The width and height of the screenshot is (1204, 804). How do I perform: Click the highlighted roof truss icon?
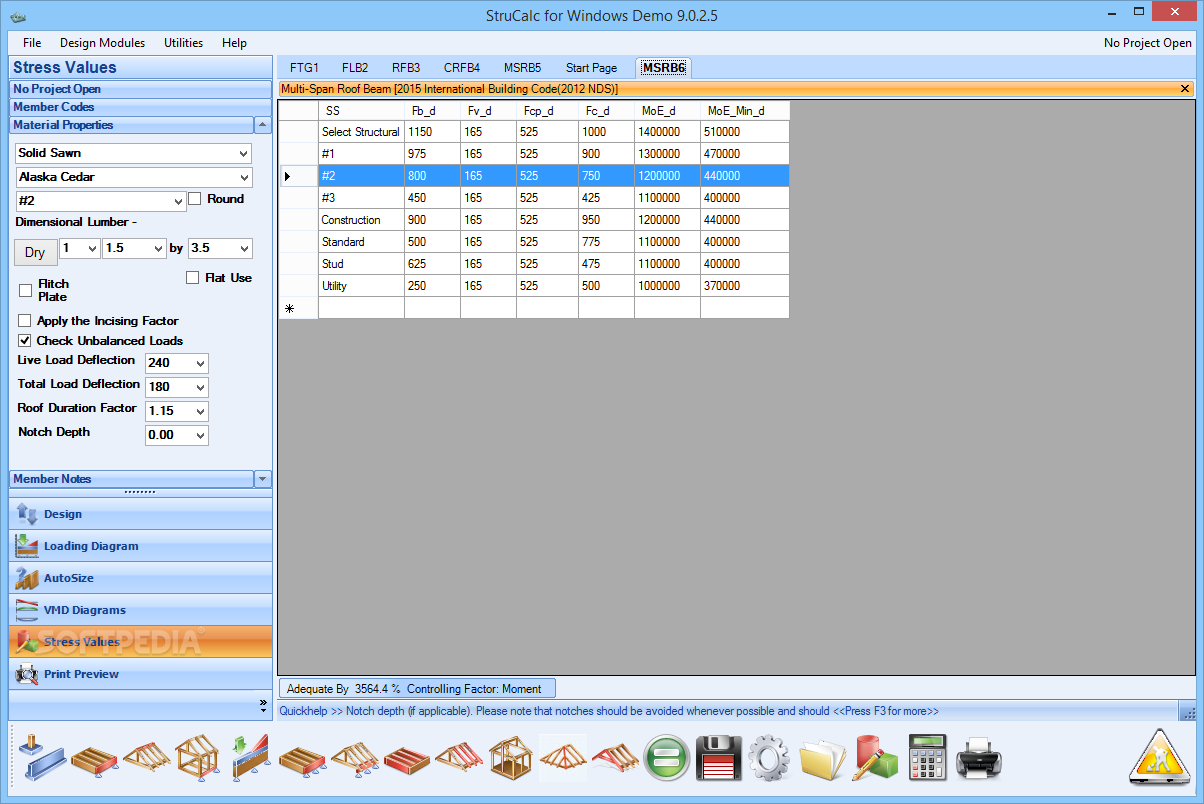click(x=564, y=759)
